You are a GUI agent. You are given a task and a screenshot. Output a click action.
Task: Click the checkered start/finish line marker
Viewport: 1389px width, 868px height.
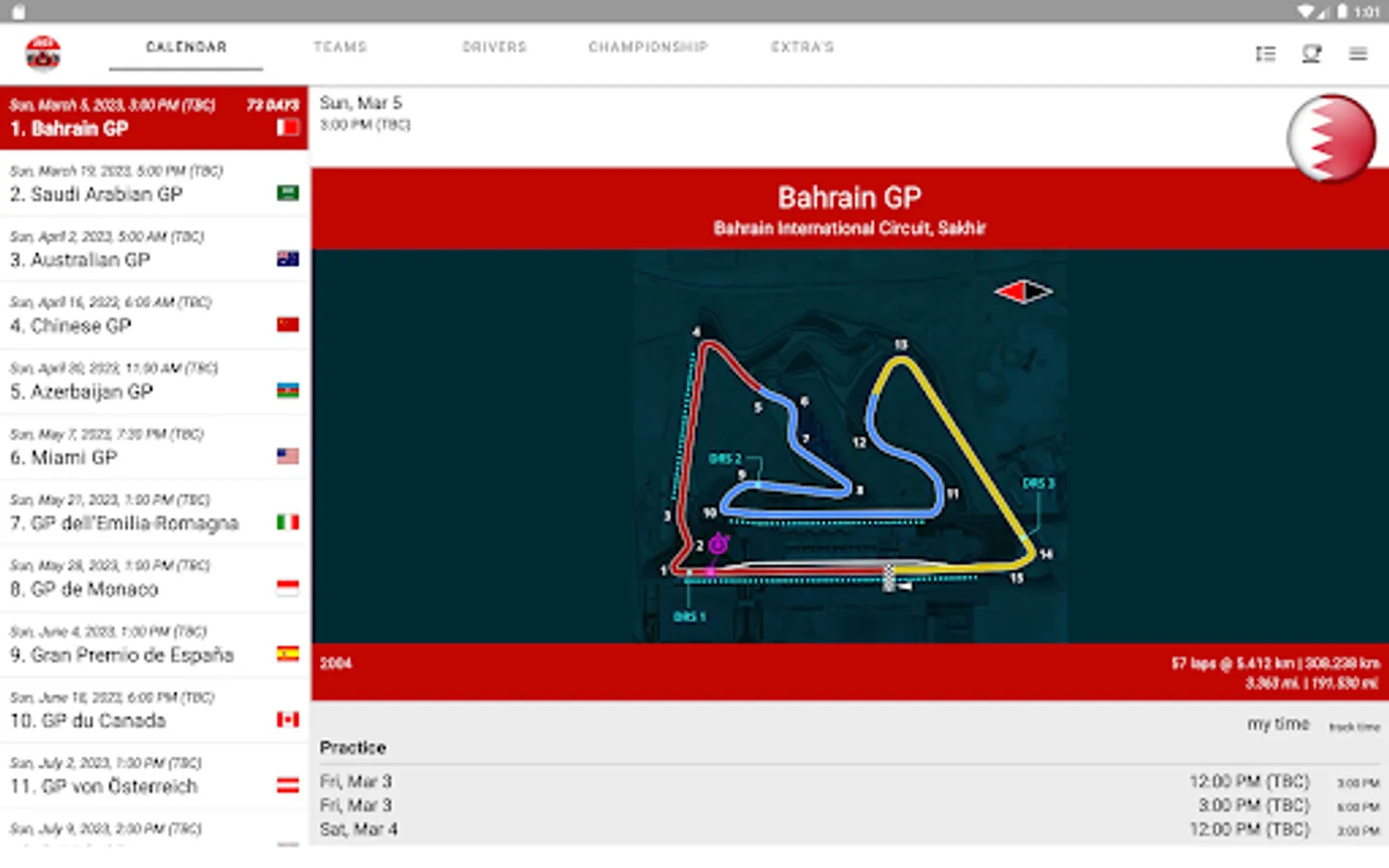889,578
